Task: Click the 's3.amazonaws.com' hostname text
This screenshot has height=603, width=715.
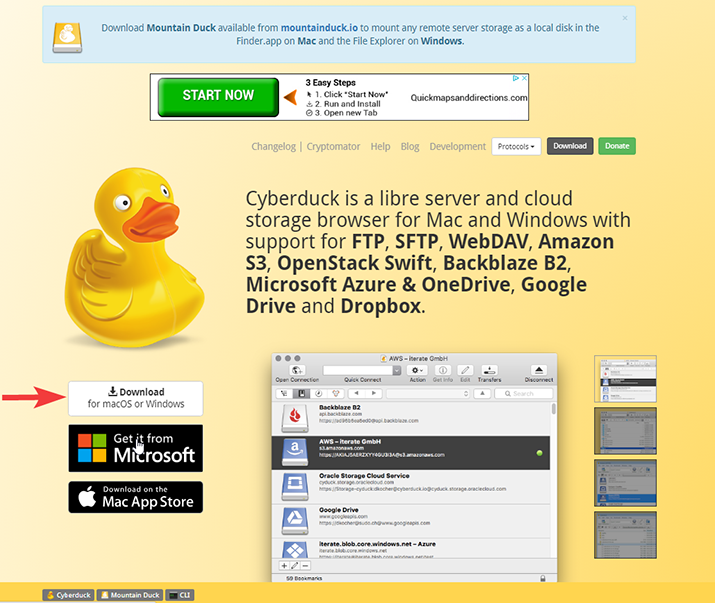Action: click(342, 448)
